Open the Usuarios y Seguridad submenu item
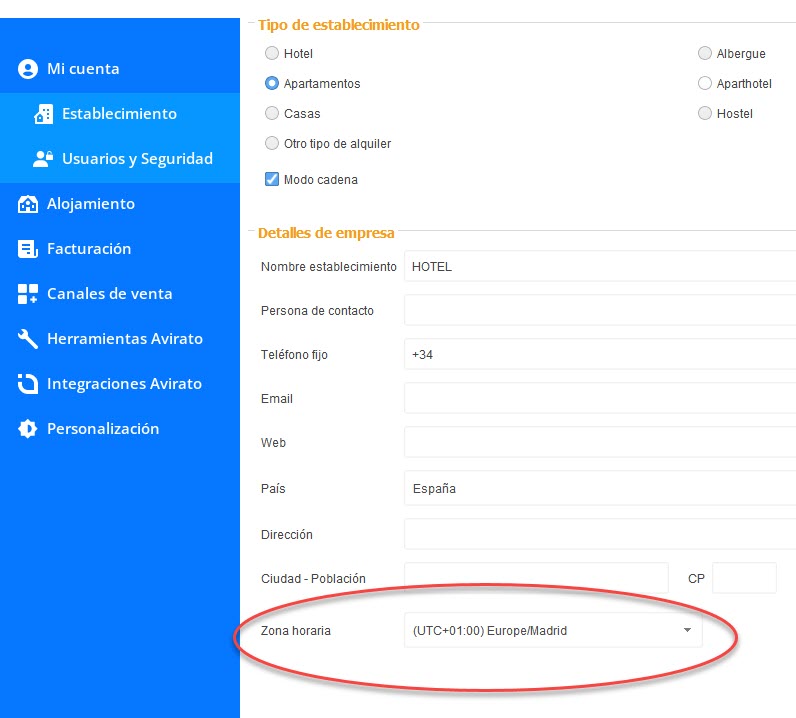Image resolution: width=796 pixels, height=718 pixels. 137,159
